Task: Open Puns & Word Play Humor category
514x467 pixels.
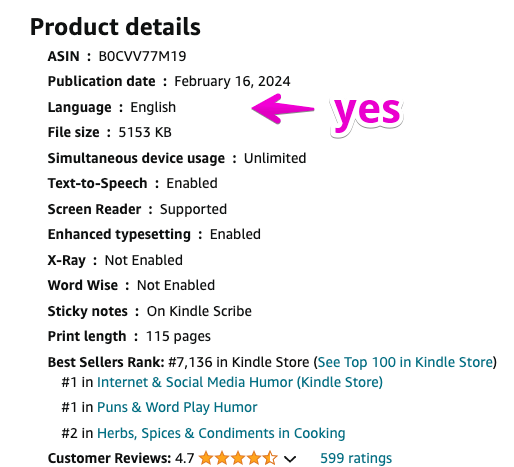Action: [177, 407]
